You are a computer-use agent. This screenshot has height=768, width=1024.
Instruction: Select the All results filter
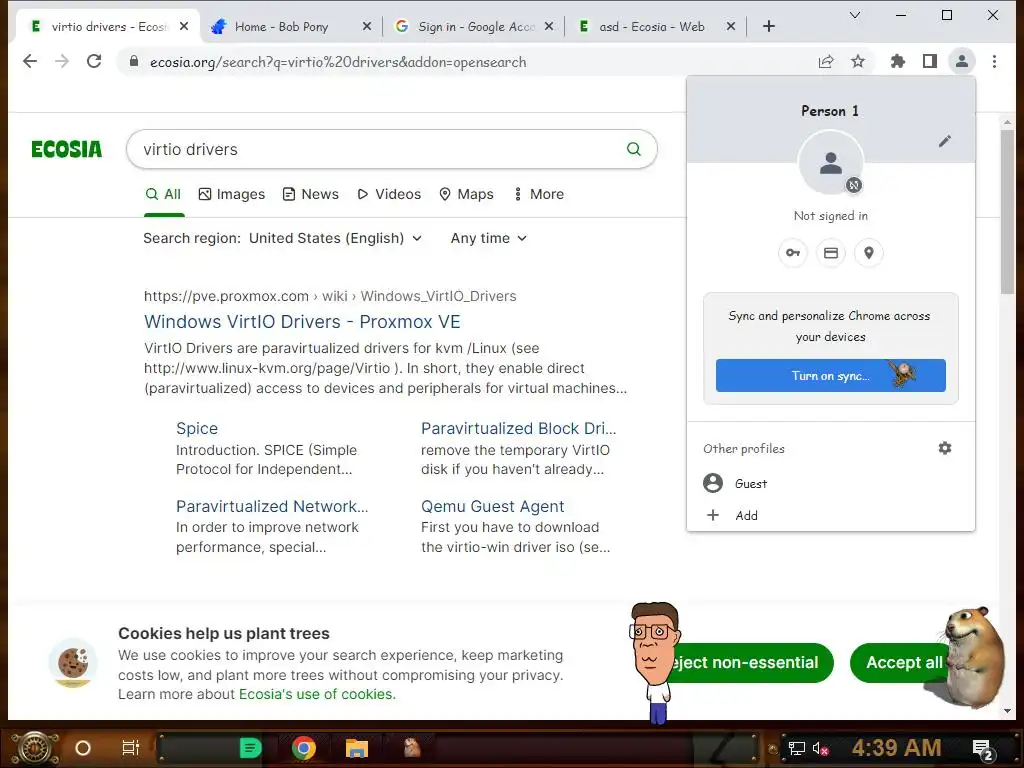click(x=163, y=195)
